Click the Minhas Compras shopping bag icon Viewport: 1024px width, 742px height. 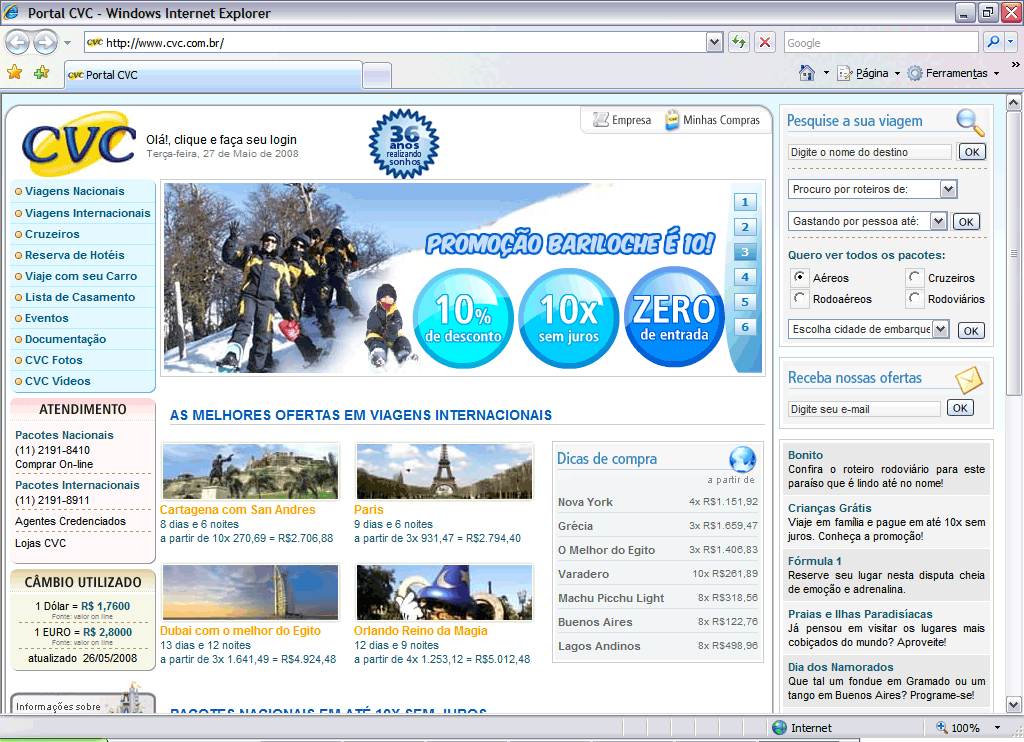pos(672,120)
